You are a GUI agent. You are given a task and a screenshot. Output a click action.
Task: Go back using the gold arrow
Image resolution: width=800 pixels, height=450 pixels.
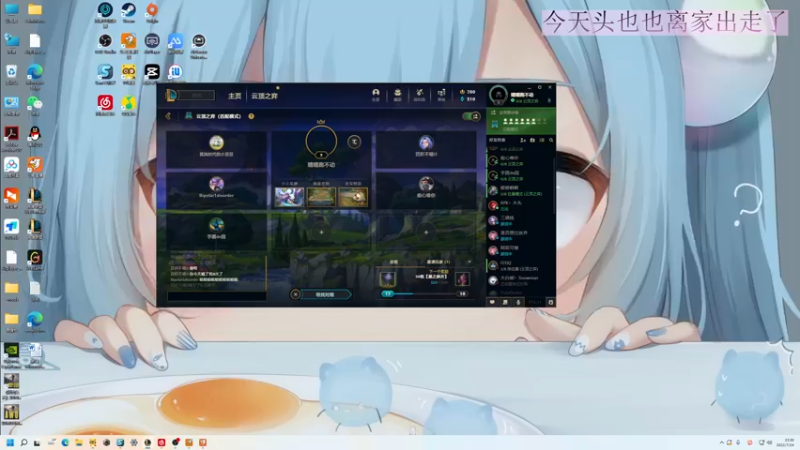coord(168,116)
